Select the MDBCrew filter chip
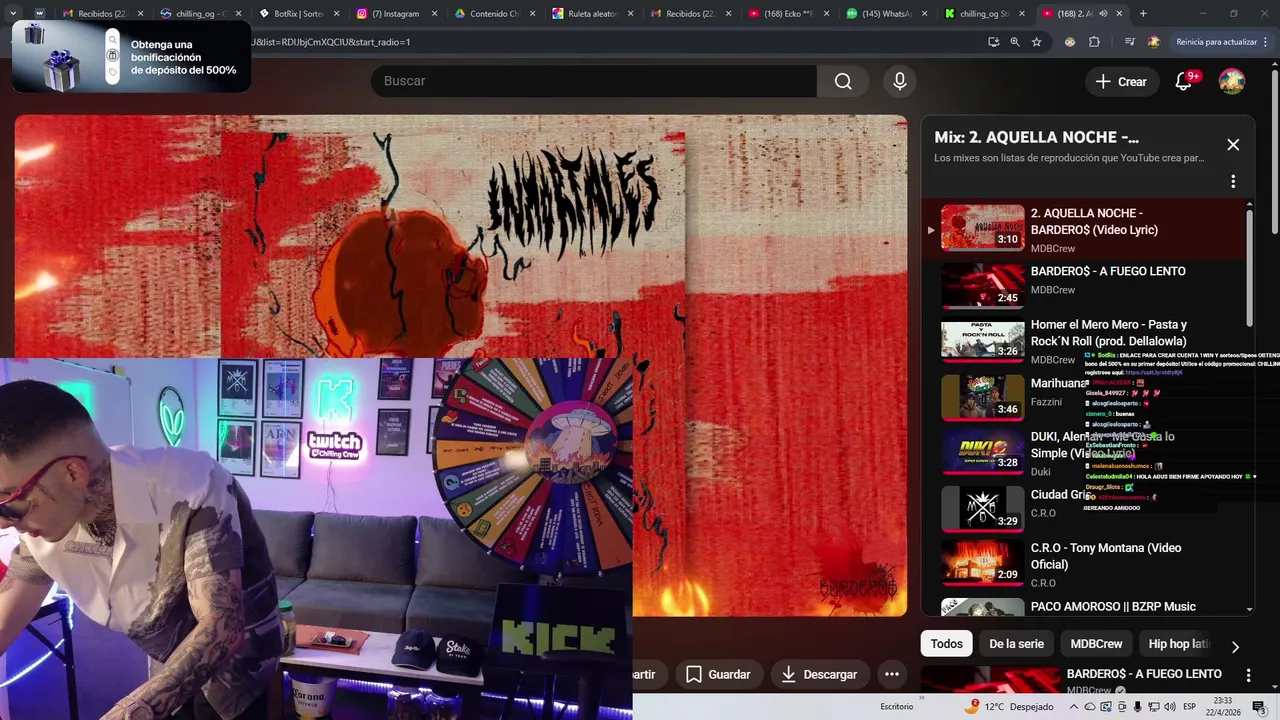1280x720 pixels. (1096, 644)
